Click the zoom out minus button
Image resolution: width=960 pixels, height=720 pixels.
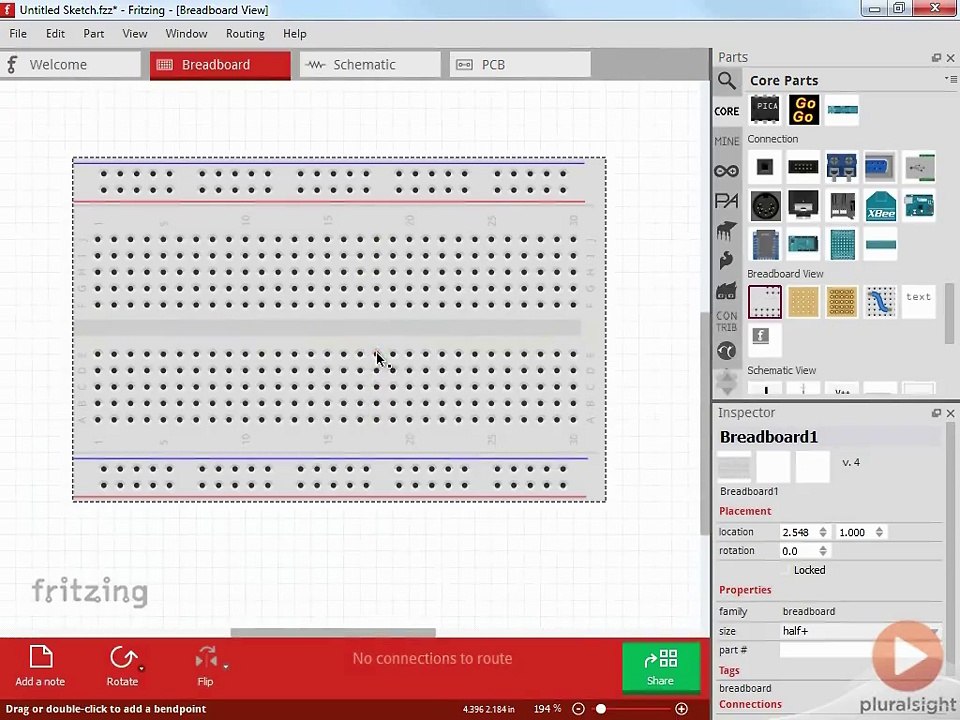[x=579, y=709]
